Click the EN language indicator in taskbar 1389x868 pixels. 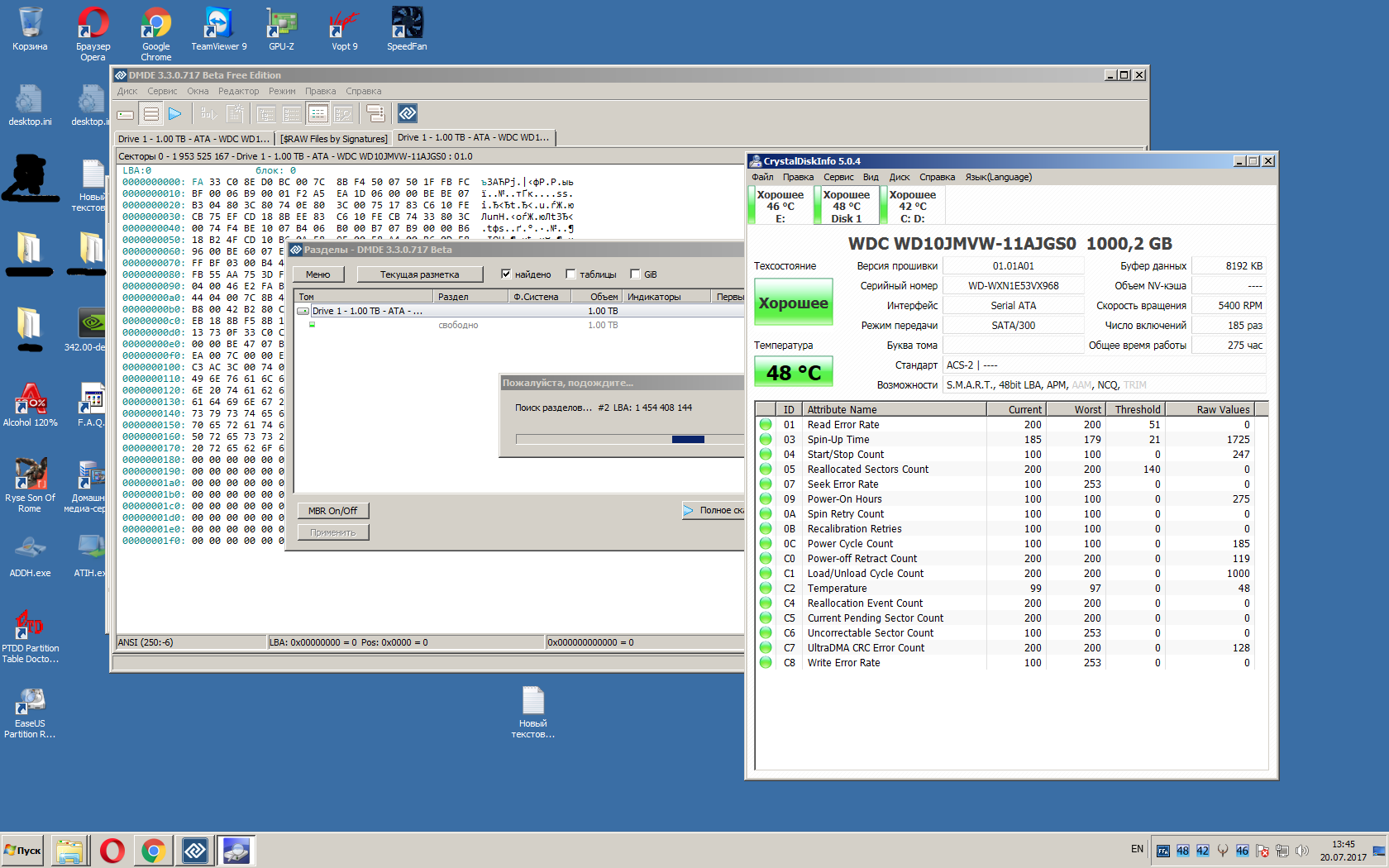pos(1137,849)
